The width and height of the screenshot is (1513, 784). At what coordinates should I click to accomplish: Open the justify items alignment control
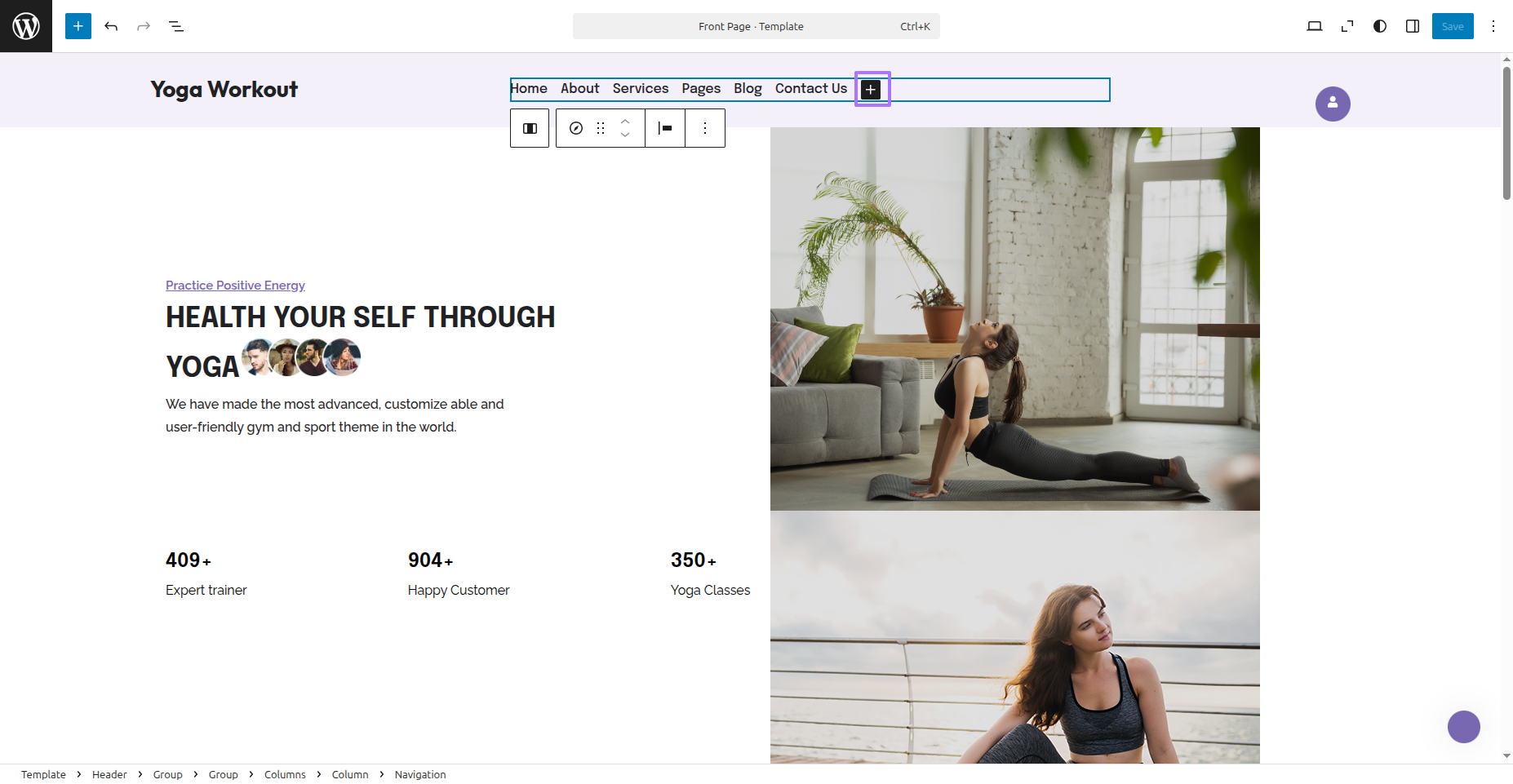[665, 128]
